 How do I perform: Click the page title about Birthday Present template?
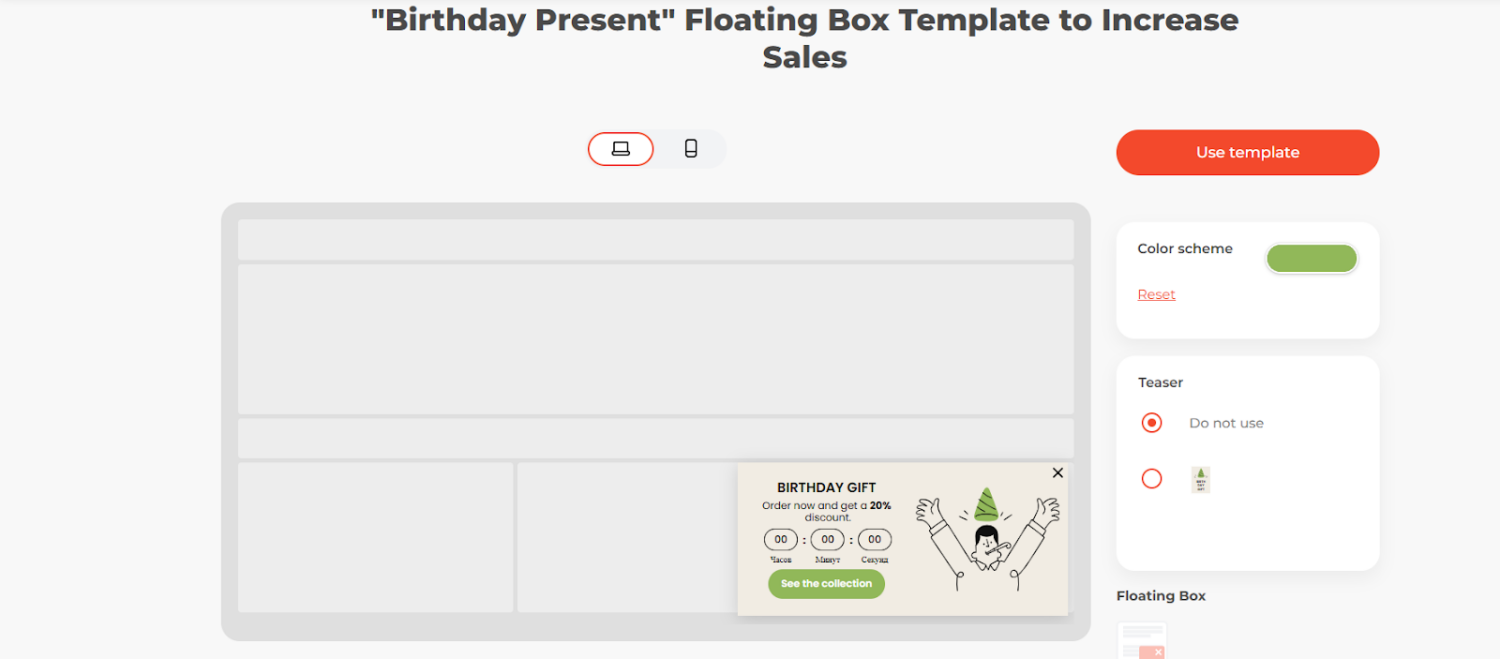click(804, 38)
